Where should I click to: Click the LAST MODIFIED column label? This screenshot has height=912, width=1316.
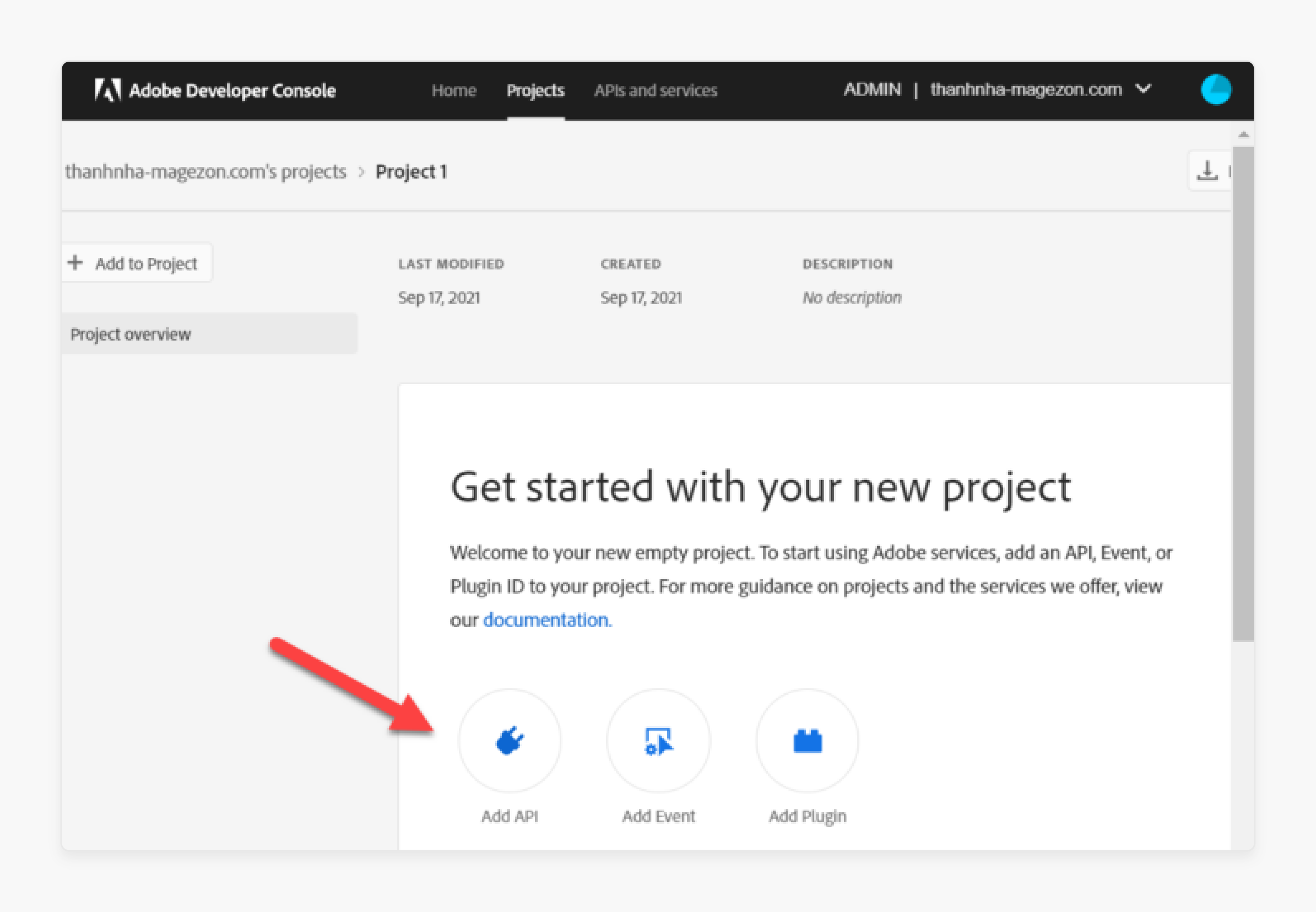[451, 264]
